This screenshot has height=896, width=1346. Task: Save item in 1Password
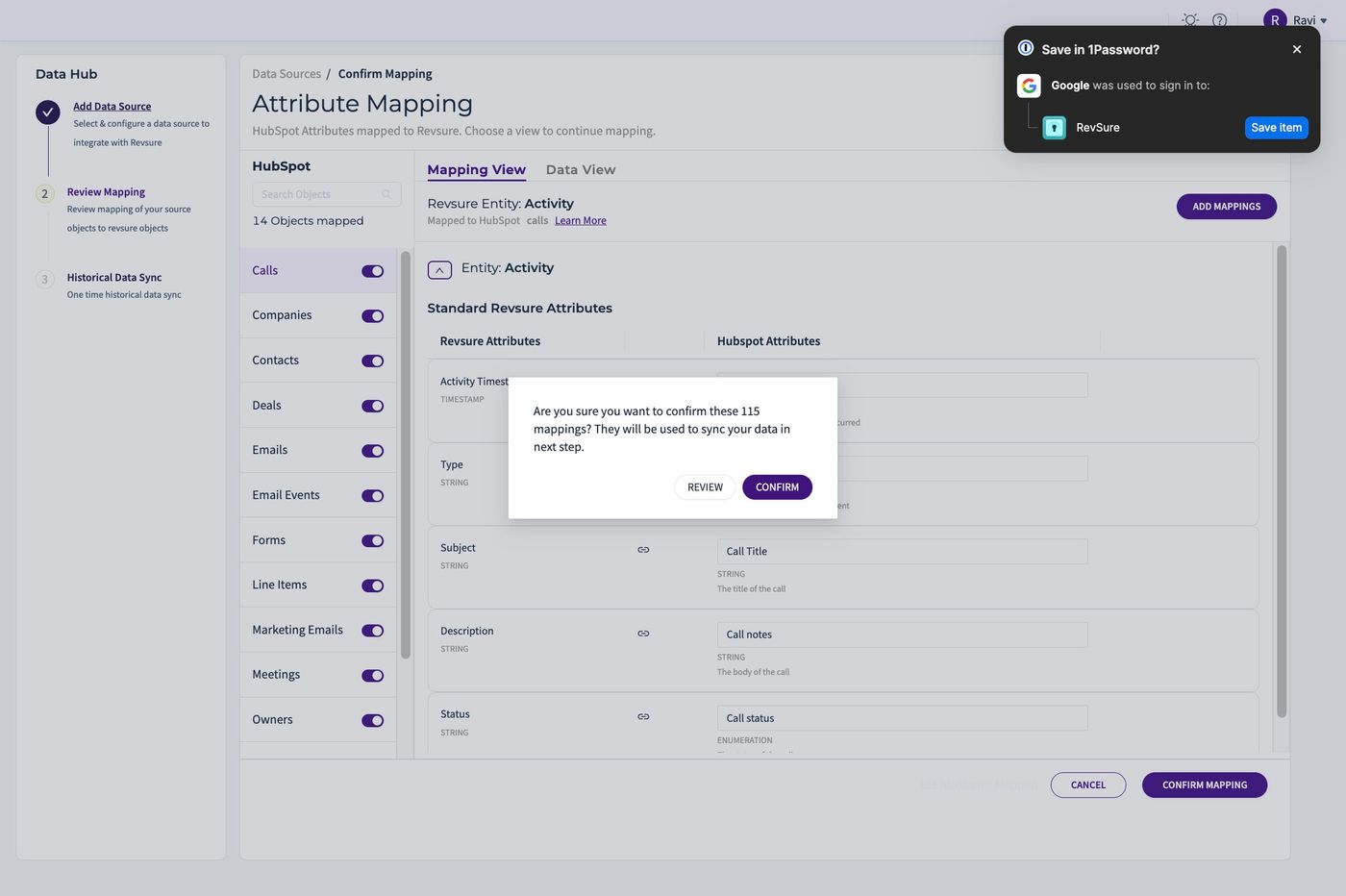(x=1276, y=127)
